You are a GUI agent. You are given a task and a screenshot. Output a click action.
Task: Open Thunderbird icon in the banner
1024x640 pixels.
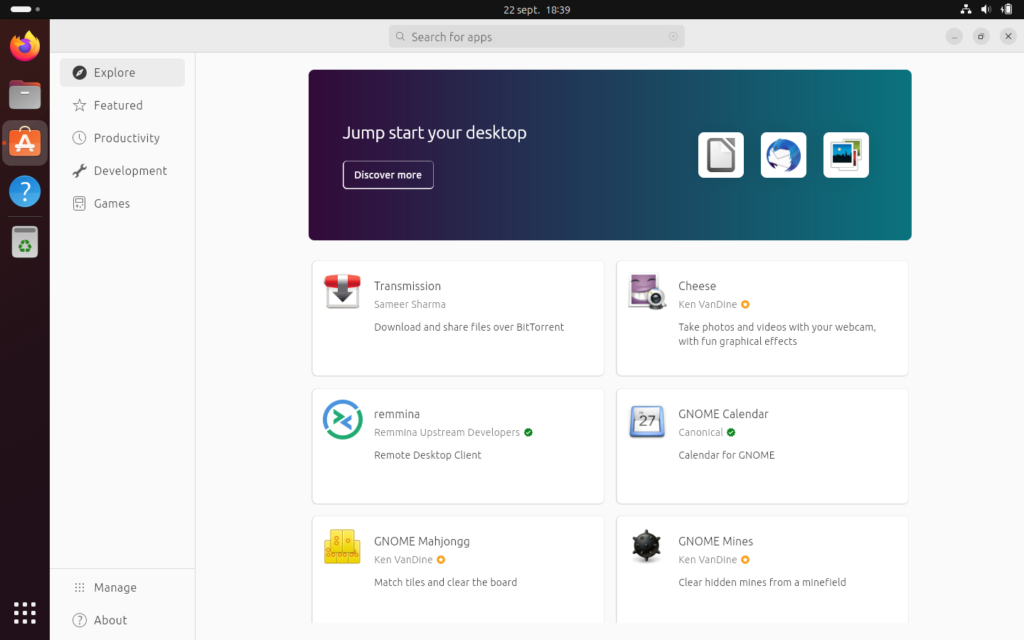coord(783,155)
